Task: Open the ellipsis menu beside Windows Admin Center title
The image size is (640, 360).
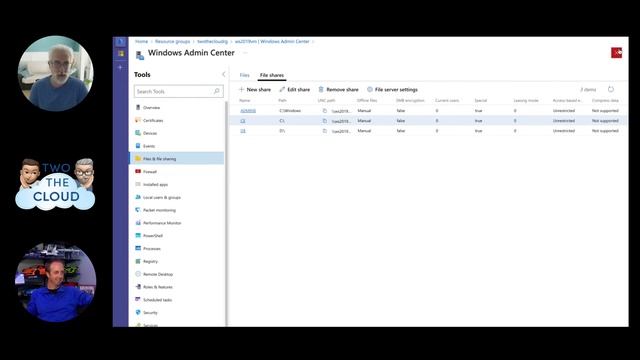Action: point(245,53)
